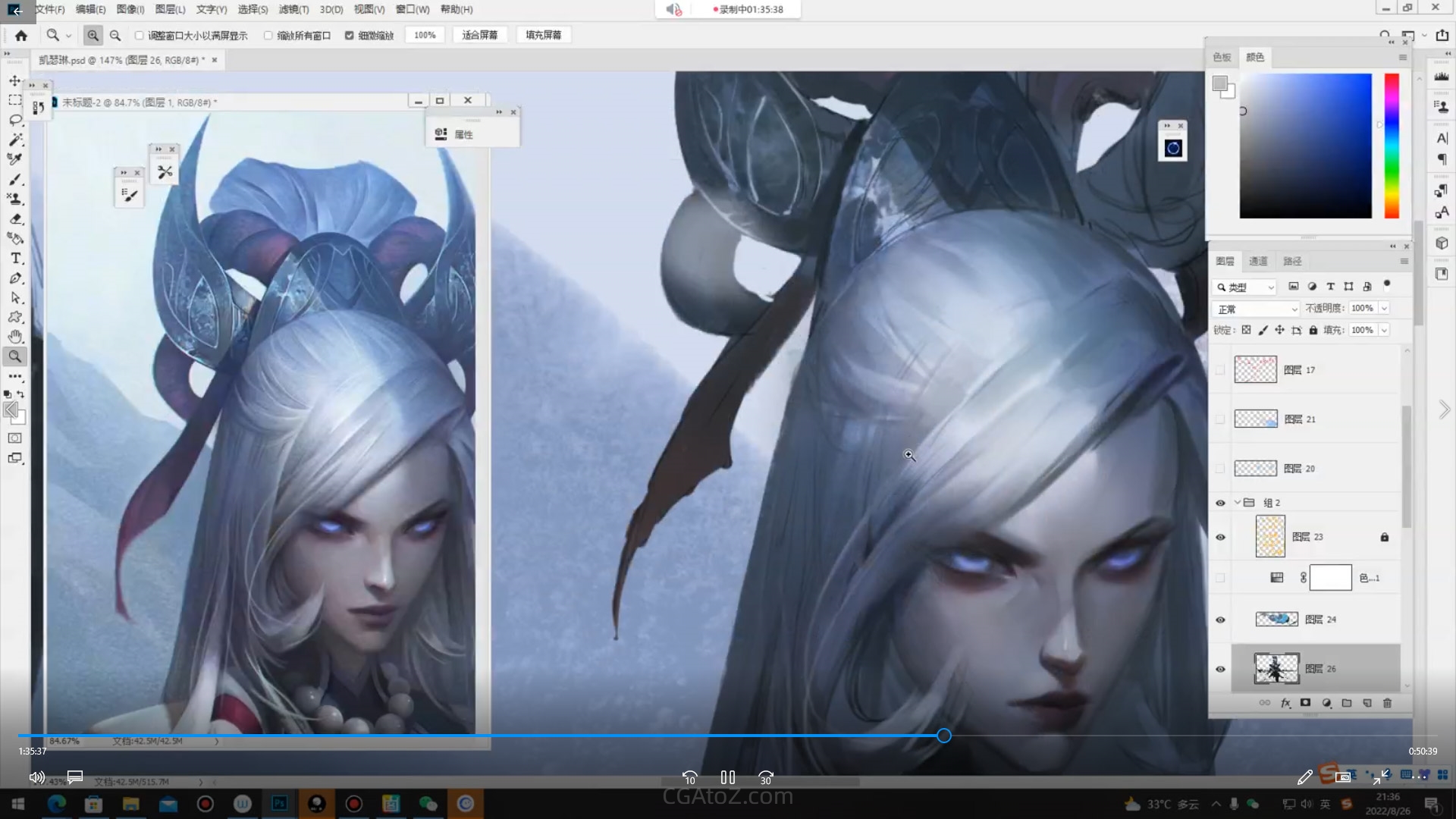Hide layer 24 using eye icon
This screenshot has height=819, width=1456.
(x=1220, y=620)
